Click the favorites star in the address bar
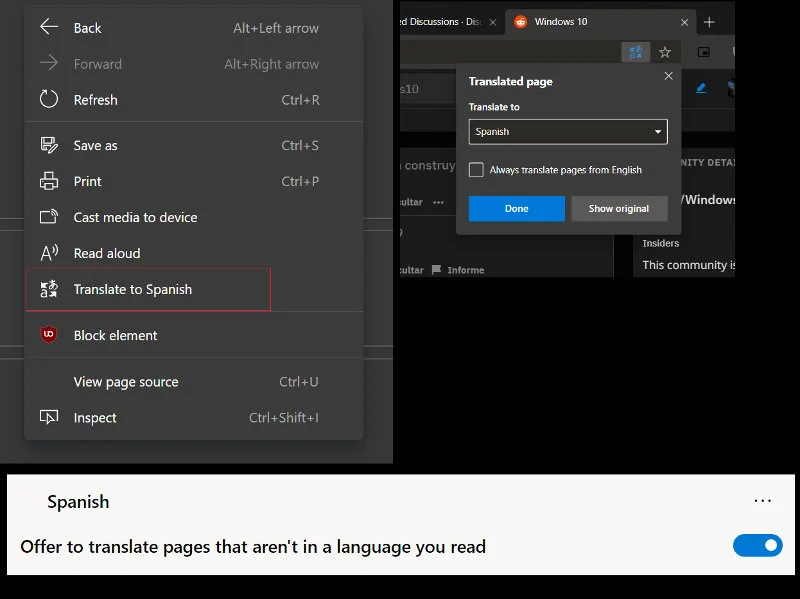 (x=665, y=51)
